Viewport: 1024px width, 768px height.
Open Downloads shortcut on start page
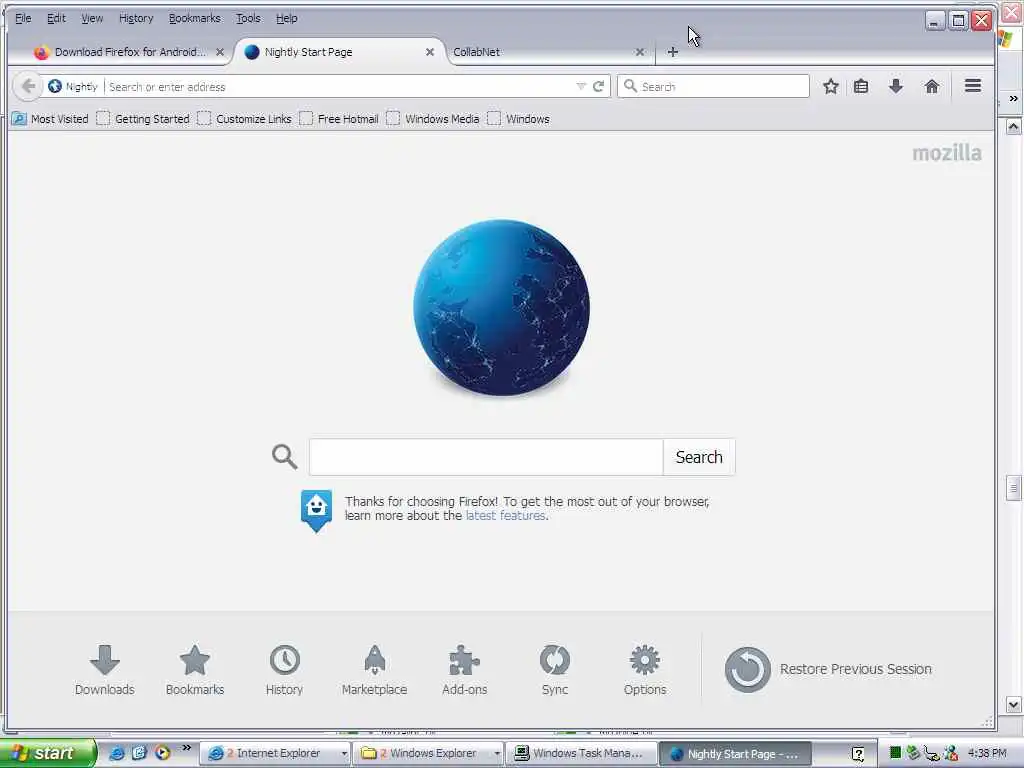tap(104, 669)
